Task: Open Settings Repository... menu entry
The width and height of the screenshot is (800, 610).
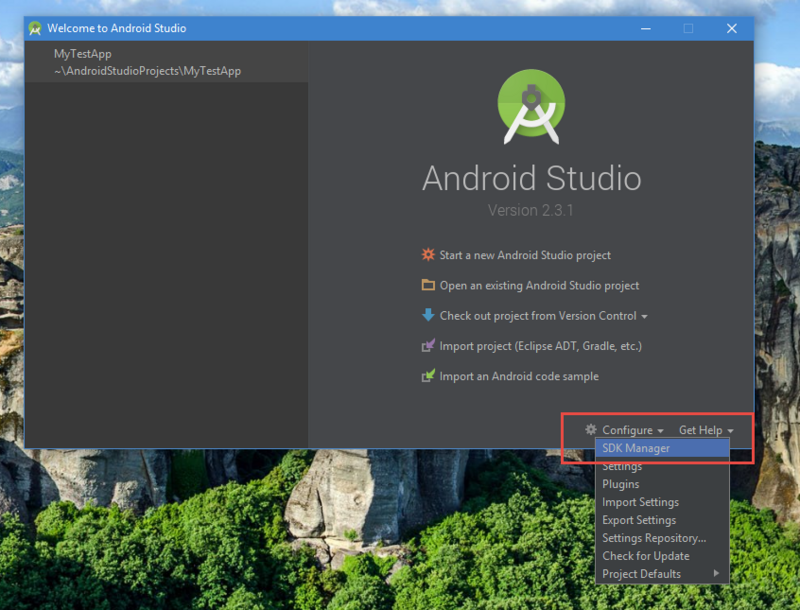Action: [x=662, y=538]
